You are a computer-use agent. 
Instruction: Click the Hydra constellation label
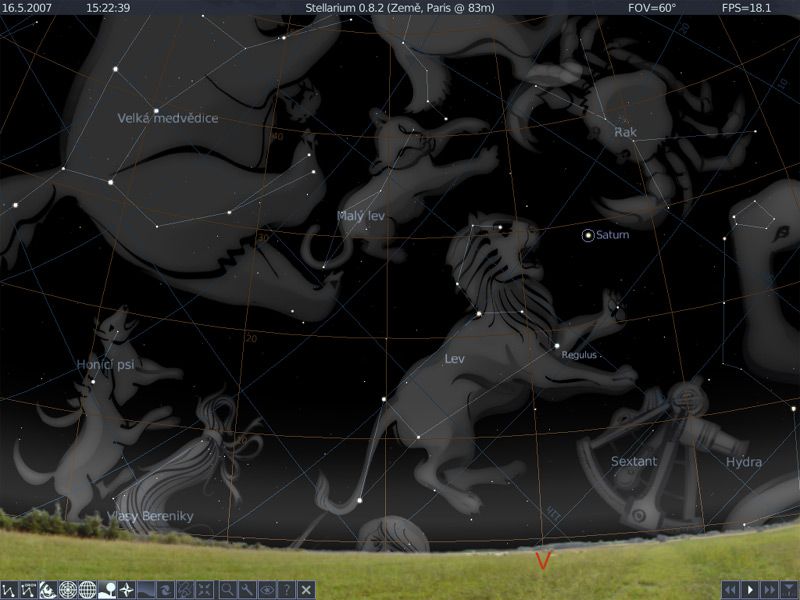tap(744, 462)
